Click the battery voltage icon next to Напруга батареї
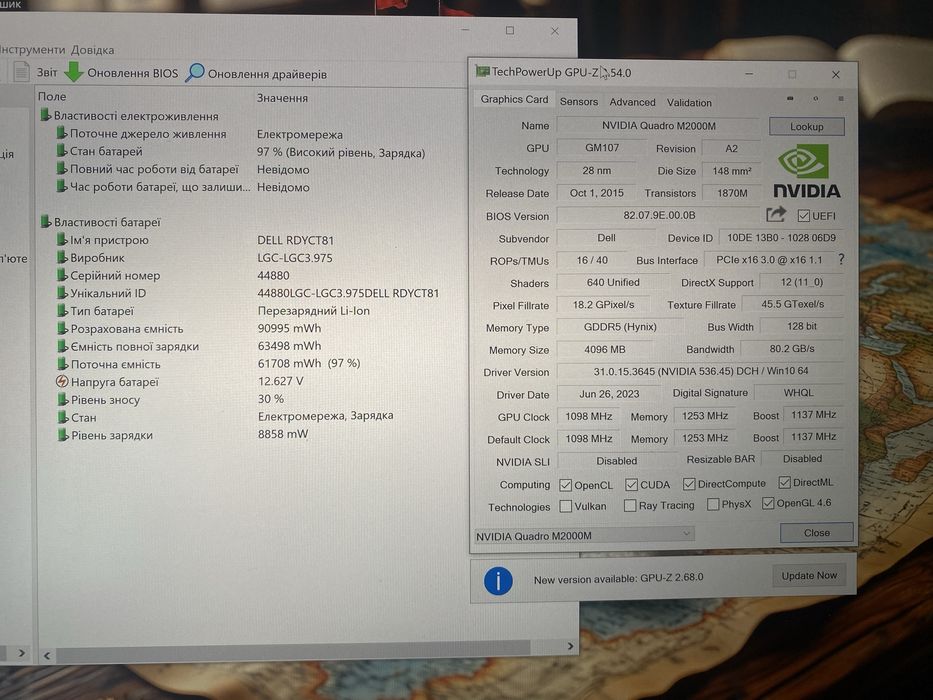The height and width of the screenshot is (700, 933). (62, 382)
